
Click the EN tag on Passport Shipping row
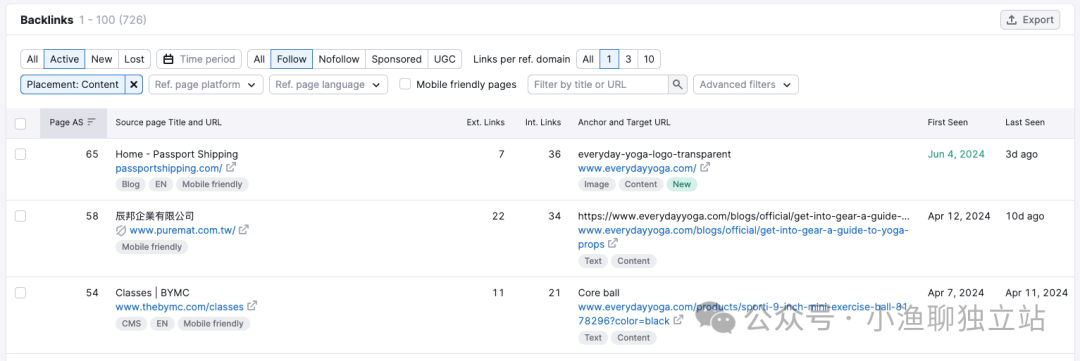[x=161, y=185]
